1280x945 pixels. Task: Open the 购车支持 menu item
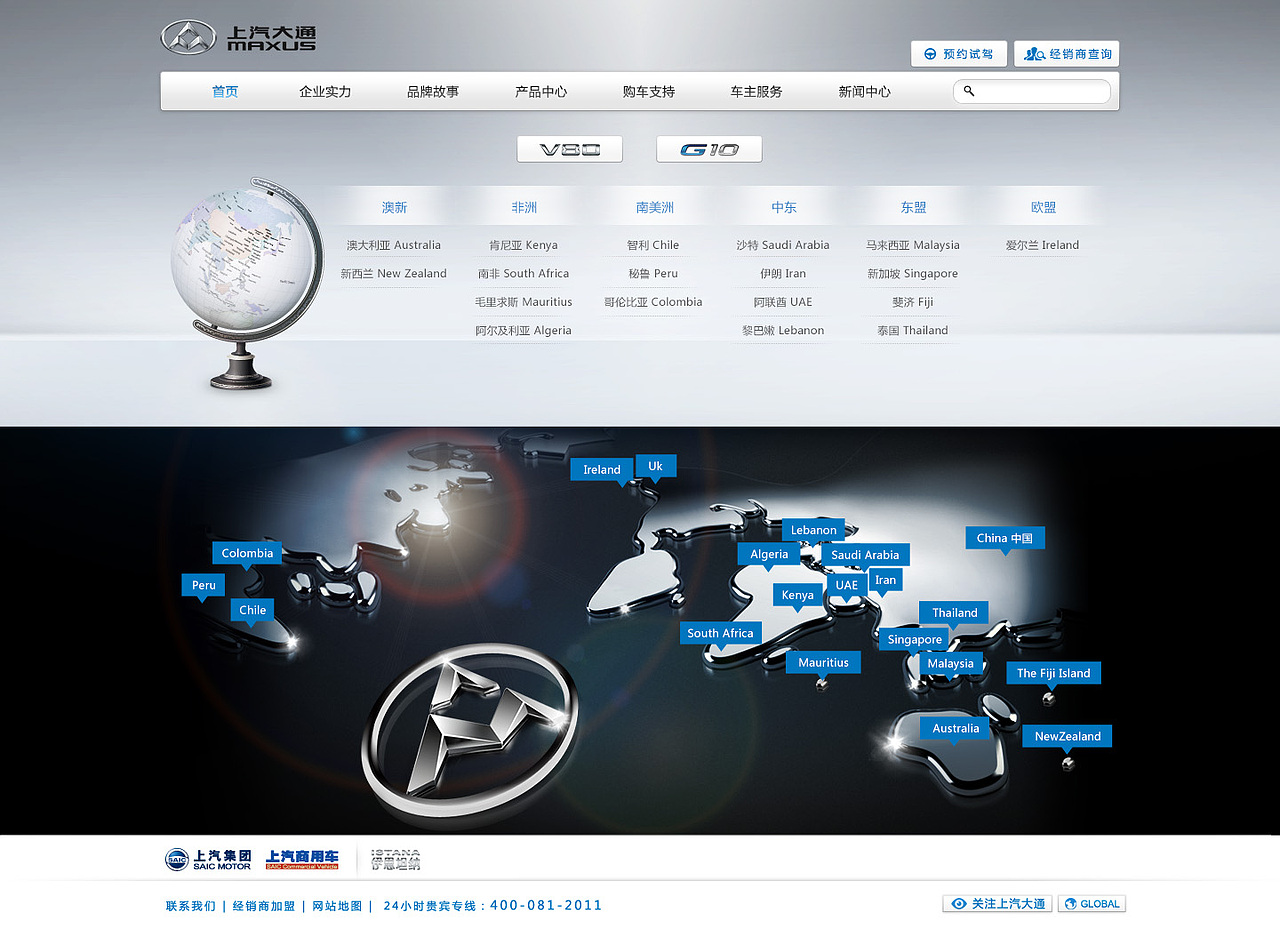tap(649, 91)
